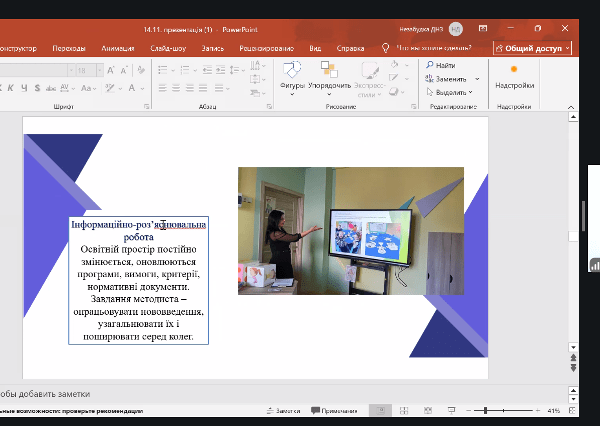Expand the Заменить dropdown arrow
This screenshot has height=426, width=600.
click(x=477, y=78)
